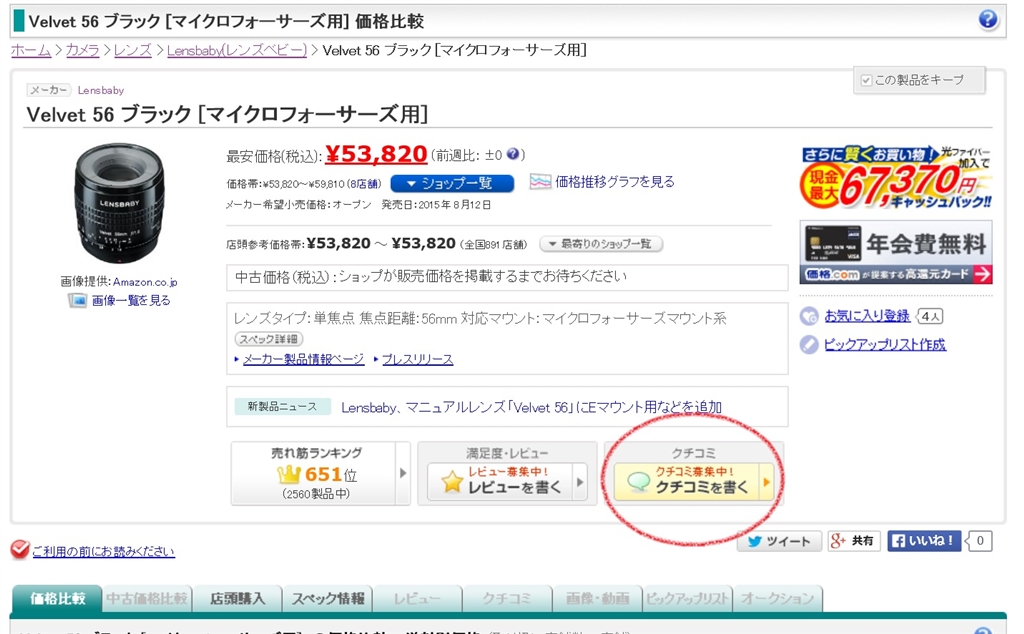Click the favorite registration heart icon

coord(809,316)
